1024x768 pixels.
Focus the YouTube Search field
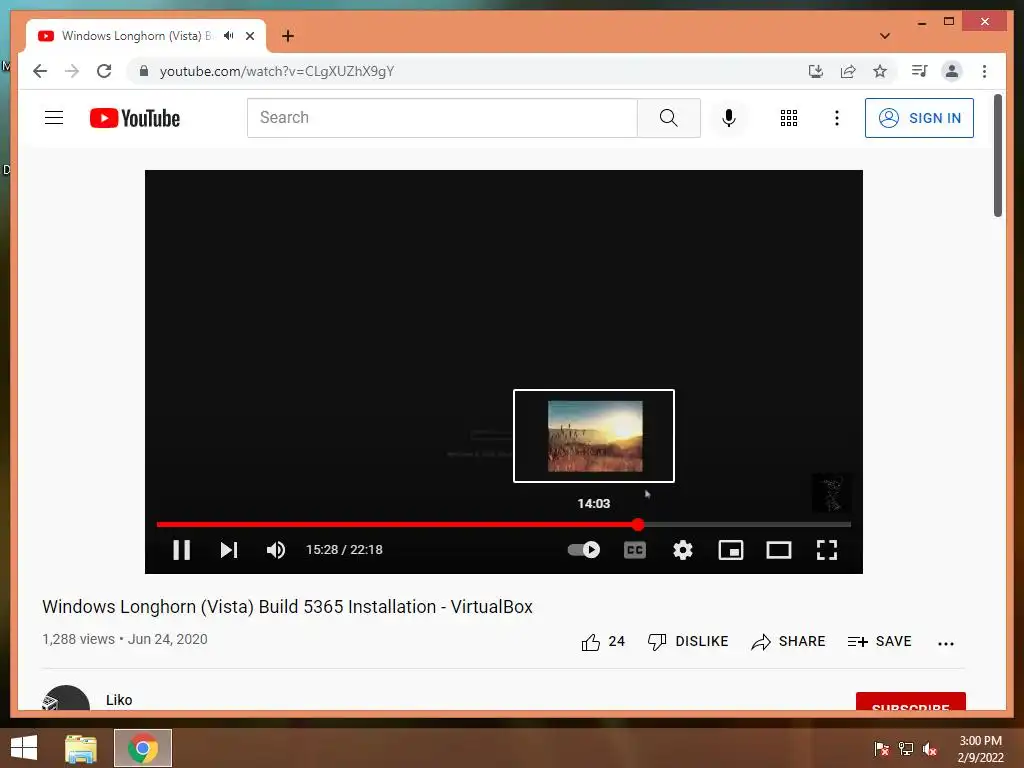pos(442,118)
